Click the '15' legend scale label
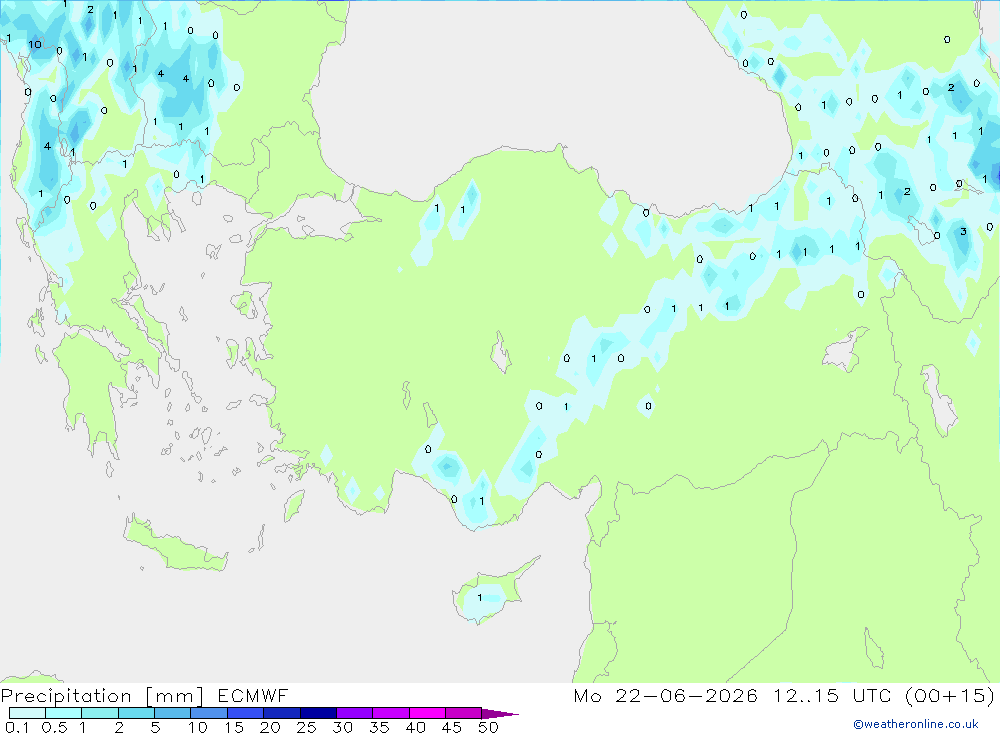 [x=233, y=727]
